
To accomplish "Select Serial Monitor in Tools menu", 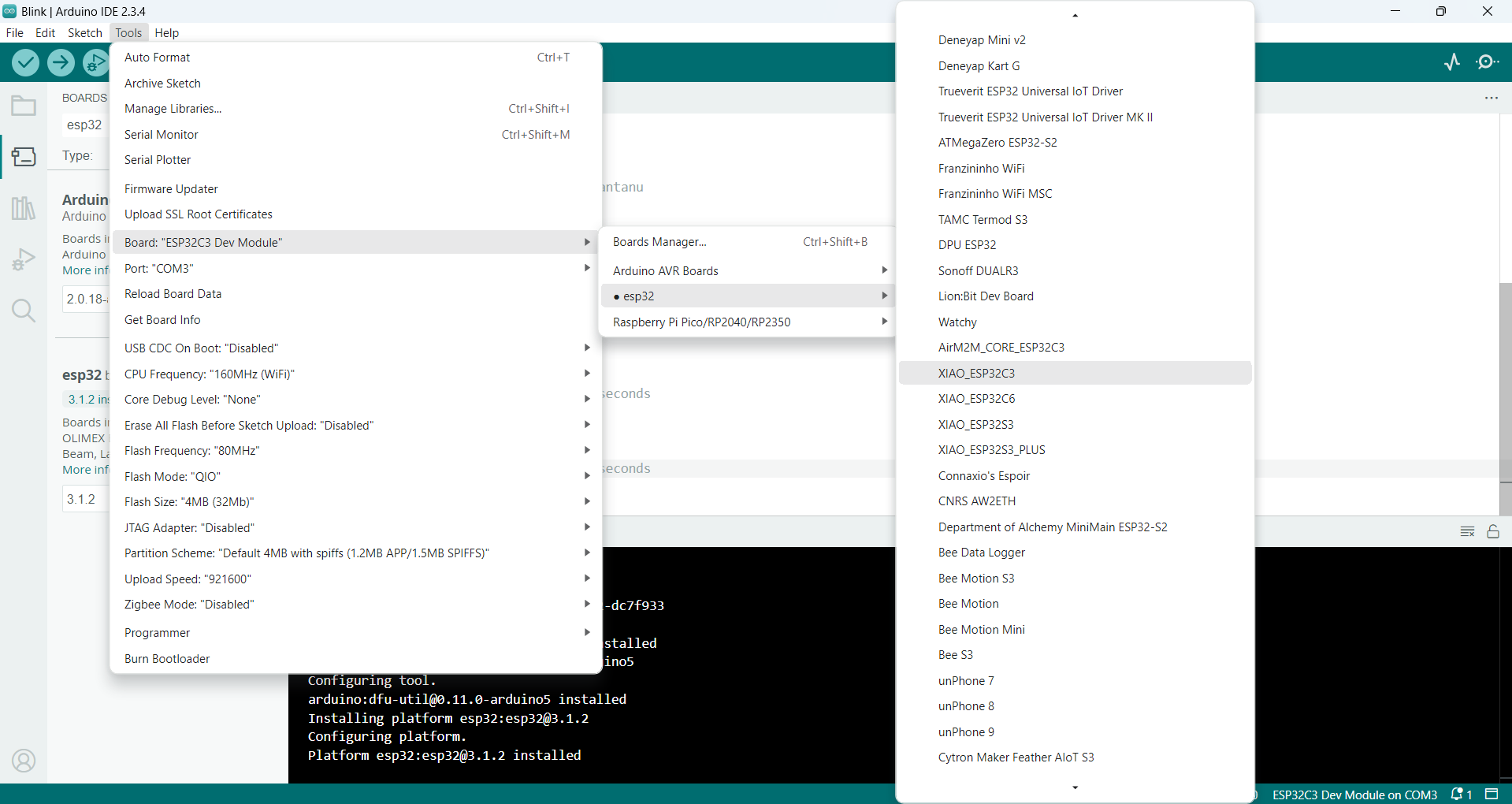I will tap(356, 134).
